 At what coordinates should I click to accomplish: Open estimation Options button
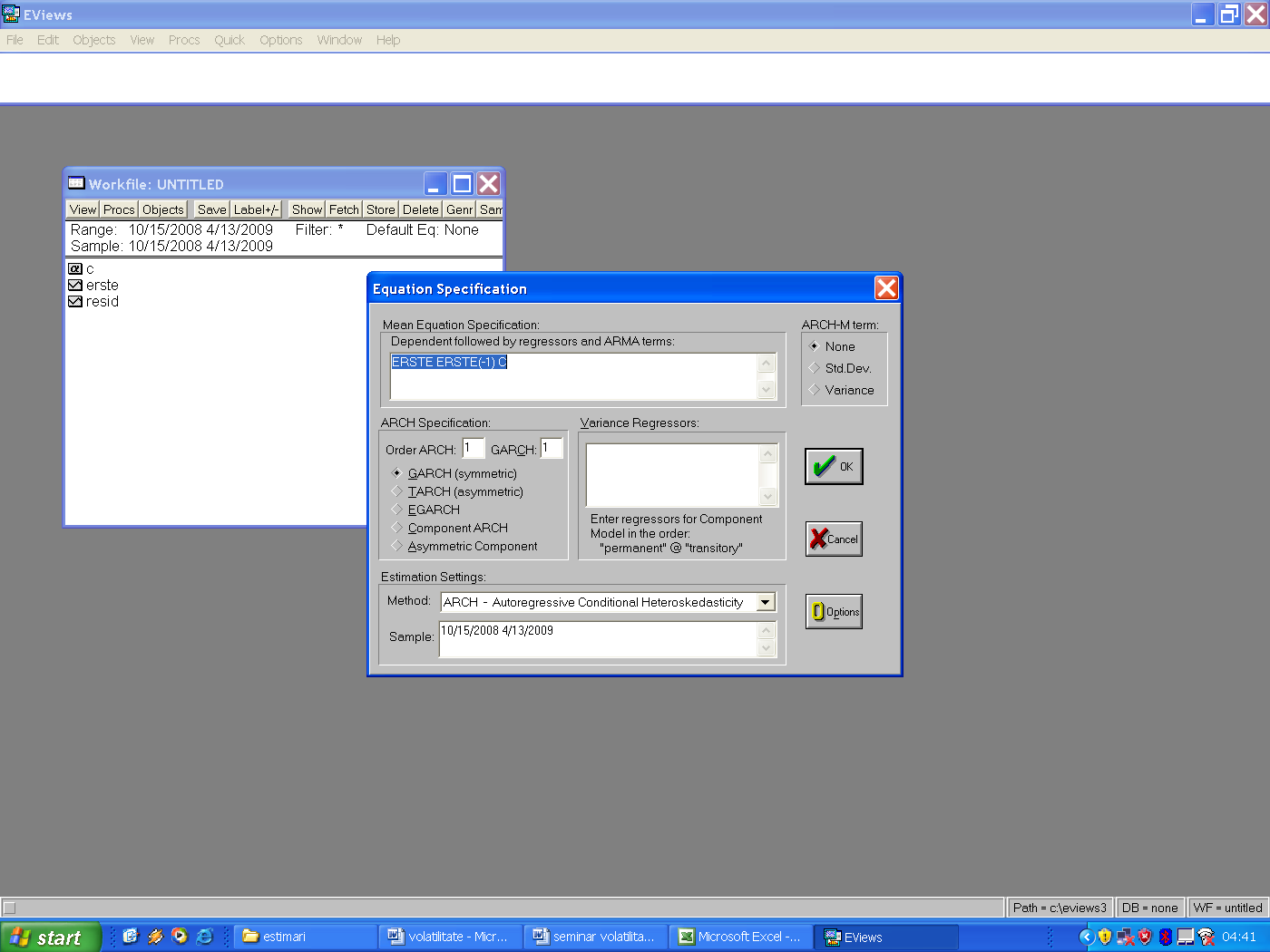[834, 612]
